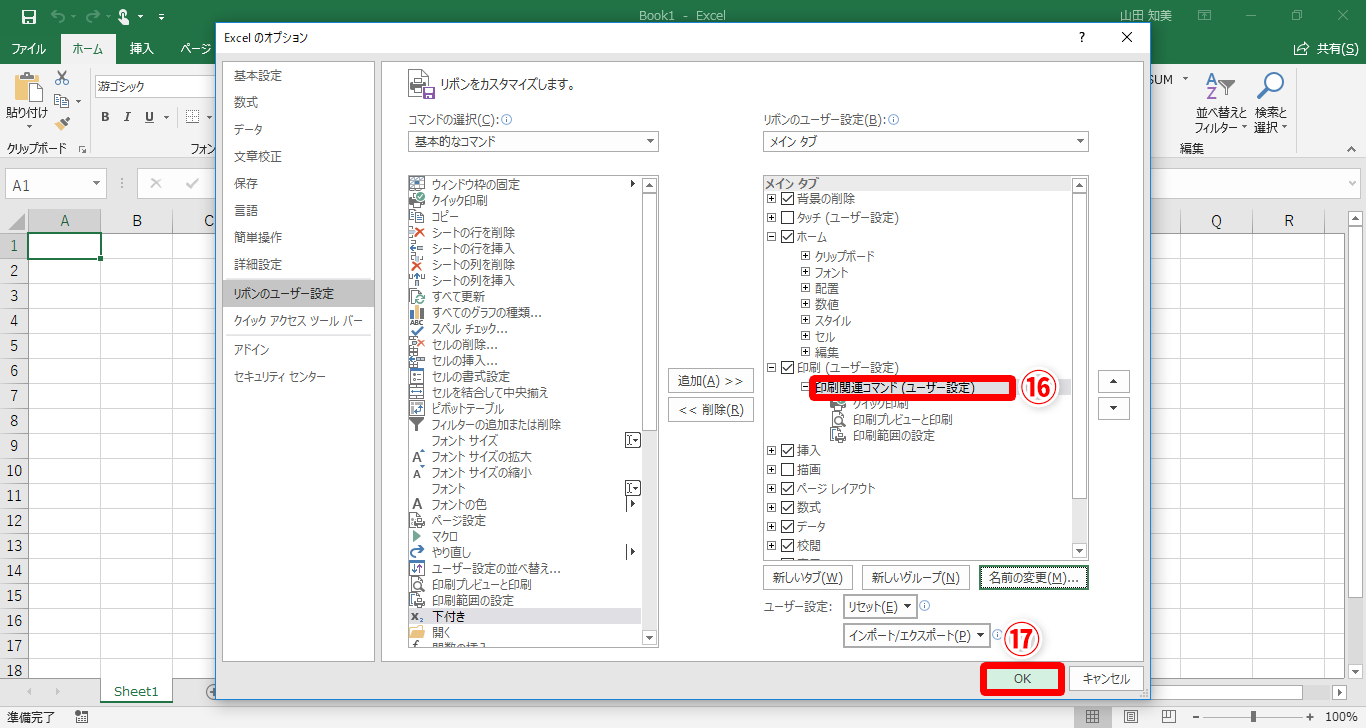1366x728 pixels.
Task: Open the インポート/エクスポート dropdown
Action: pos(917,635)
